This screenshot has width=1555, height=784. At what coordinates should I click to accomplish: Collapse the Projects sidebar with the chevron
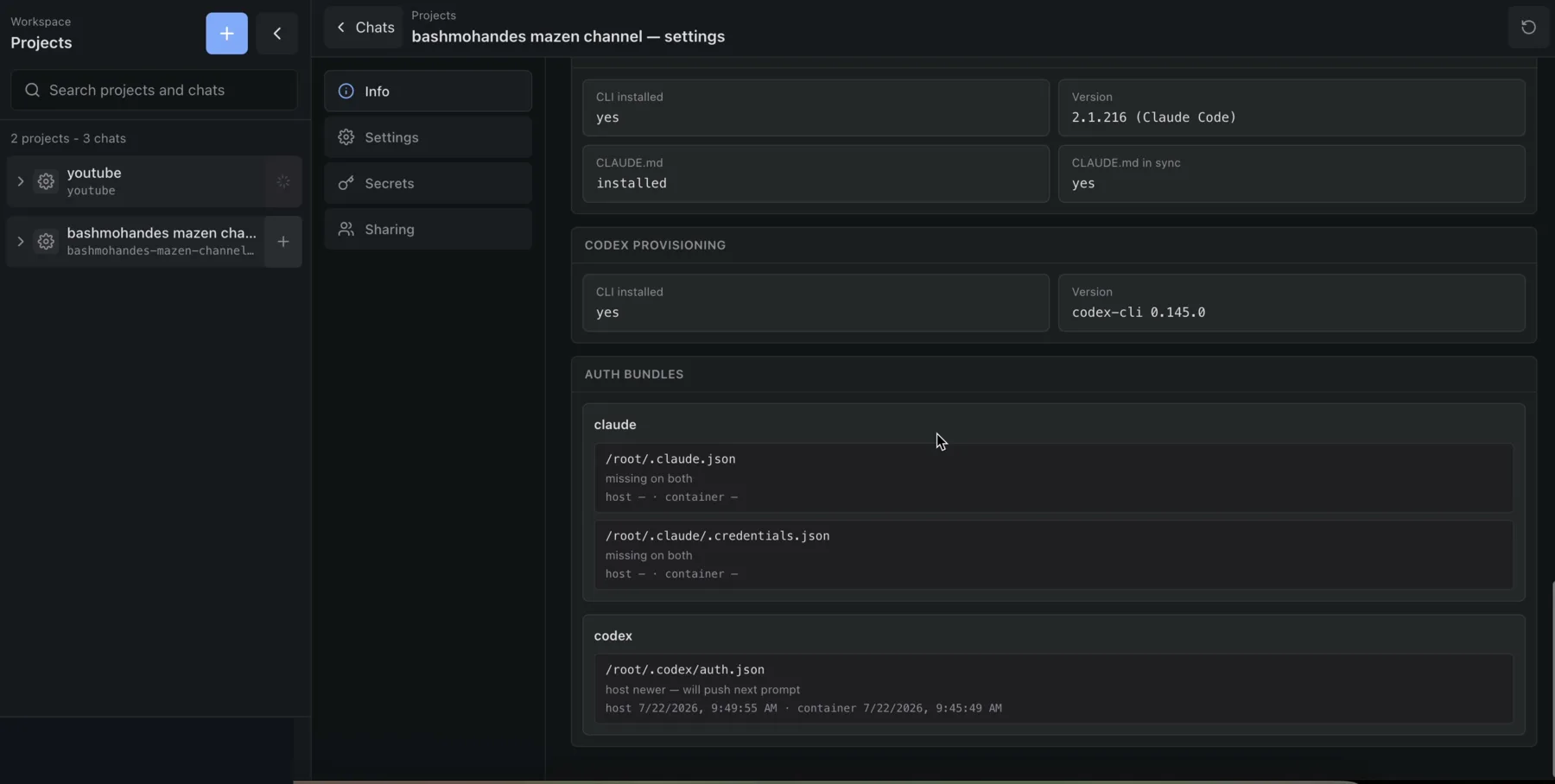click(x=277, y=34)
